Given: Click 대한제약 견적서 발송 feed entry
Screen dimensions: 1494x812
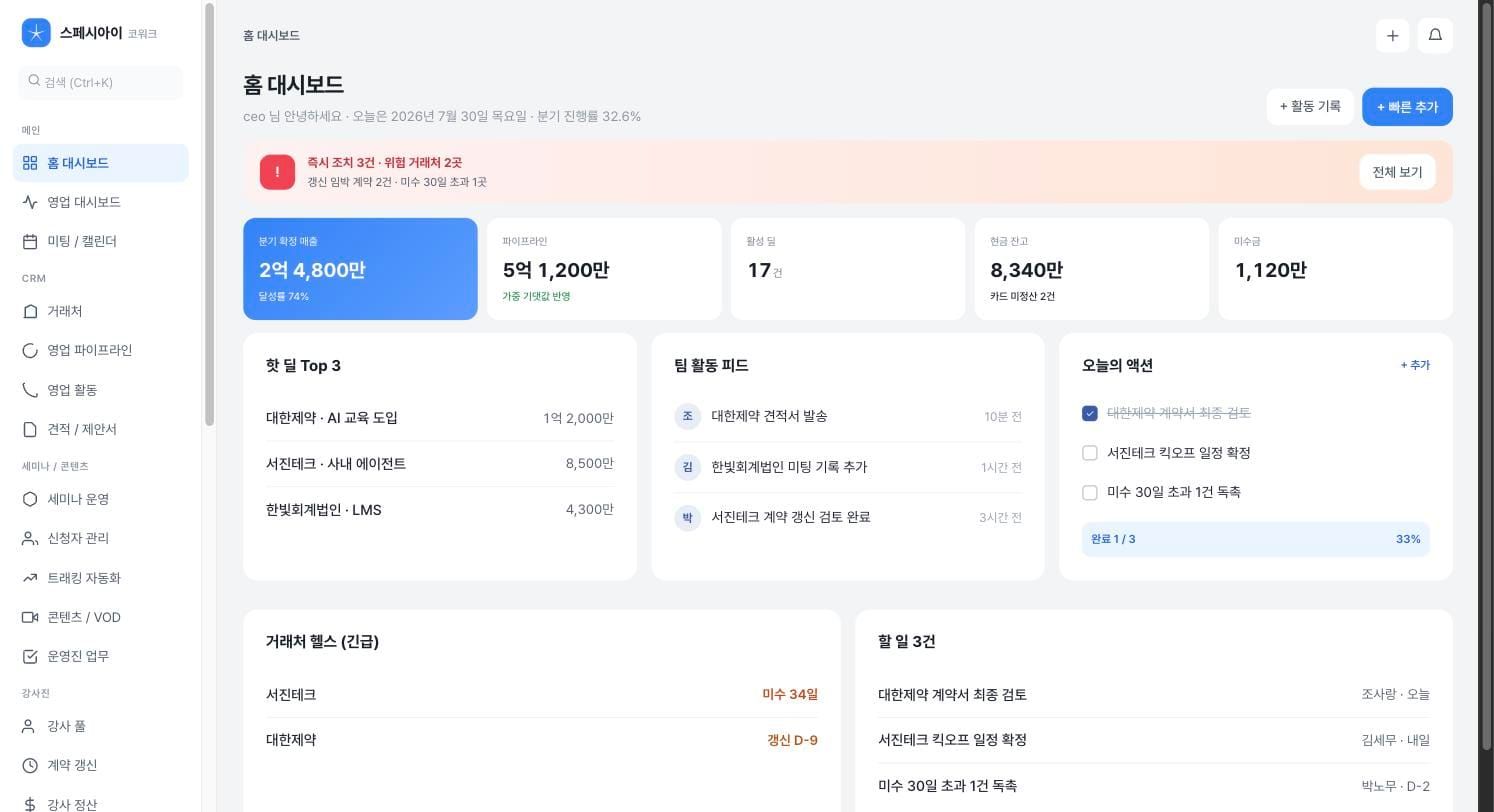Looking at the screenshot, I should (x=848, y=416).
